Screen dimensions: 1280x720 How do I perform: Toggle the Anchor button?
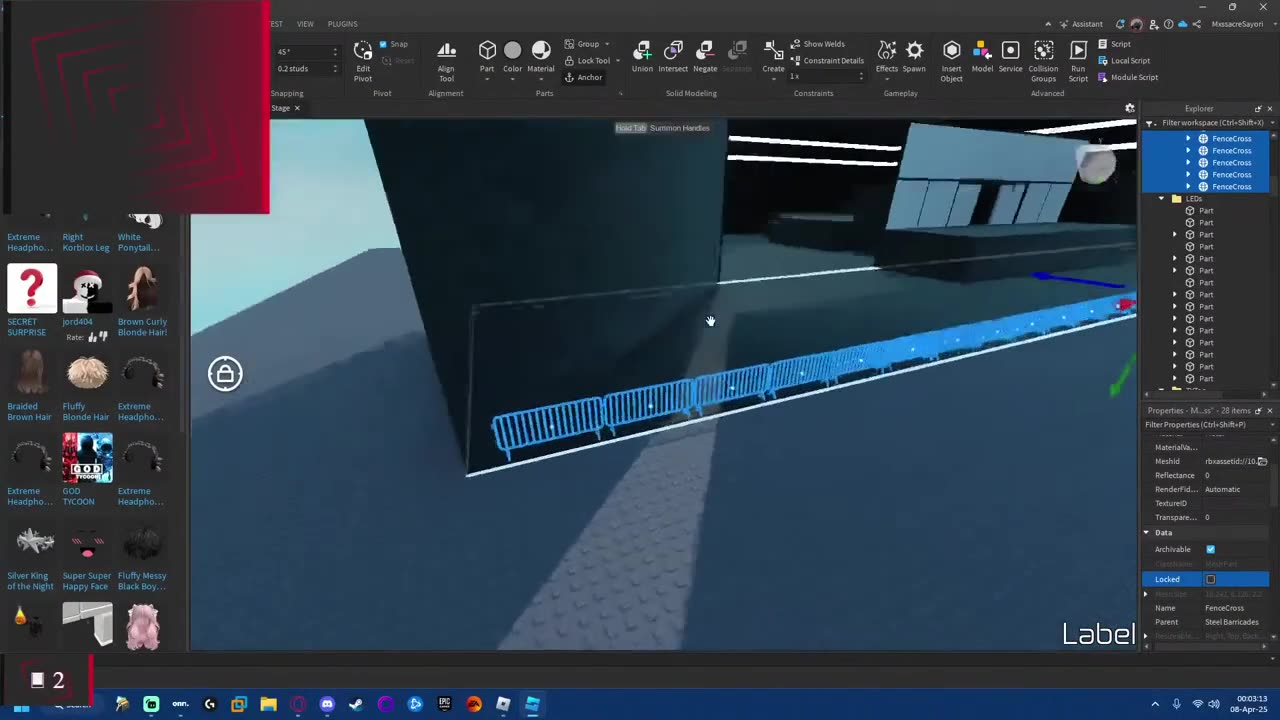tap(583, 77)
